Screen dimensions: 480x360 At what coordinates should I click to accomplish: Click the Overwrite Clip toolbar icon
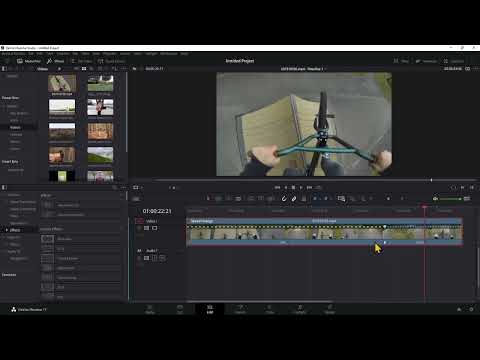point(261,198)
